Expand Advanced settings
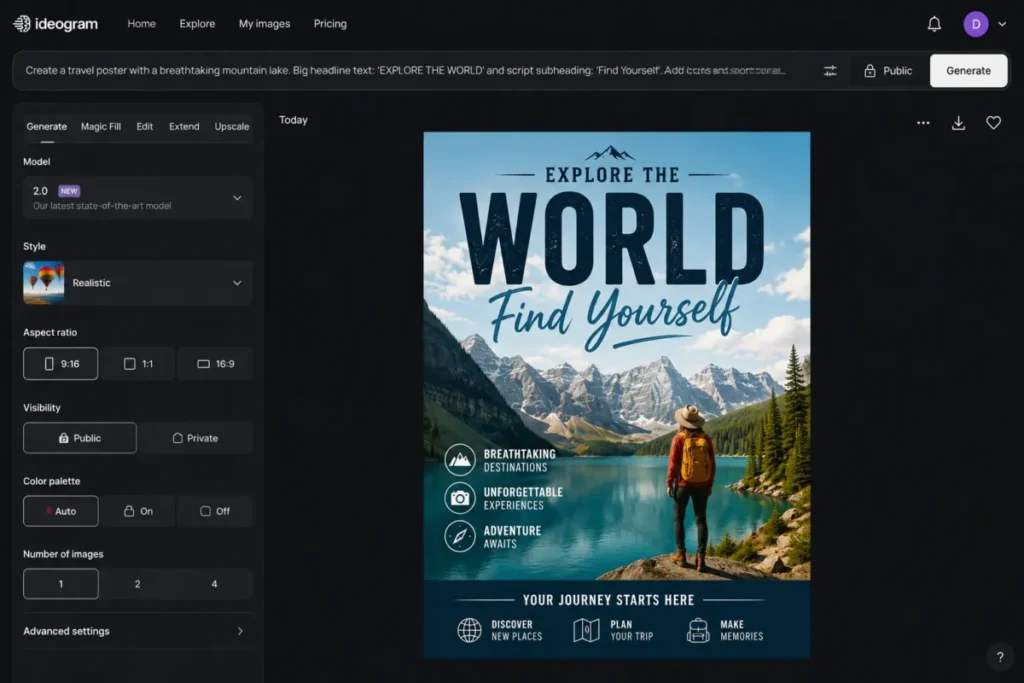Screen dimensions: 1024x683 [137, 631]
